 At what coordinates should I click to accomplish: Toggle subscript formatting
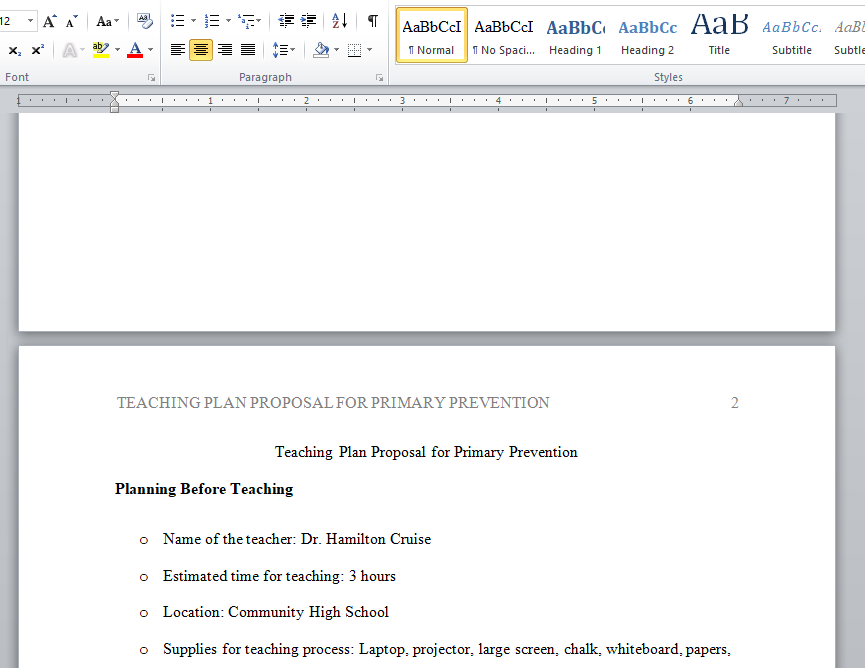(x=15, y=50)
